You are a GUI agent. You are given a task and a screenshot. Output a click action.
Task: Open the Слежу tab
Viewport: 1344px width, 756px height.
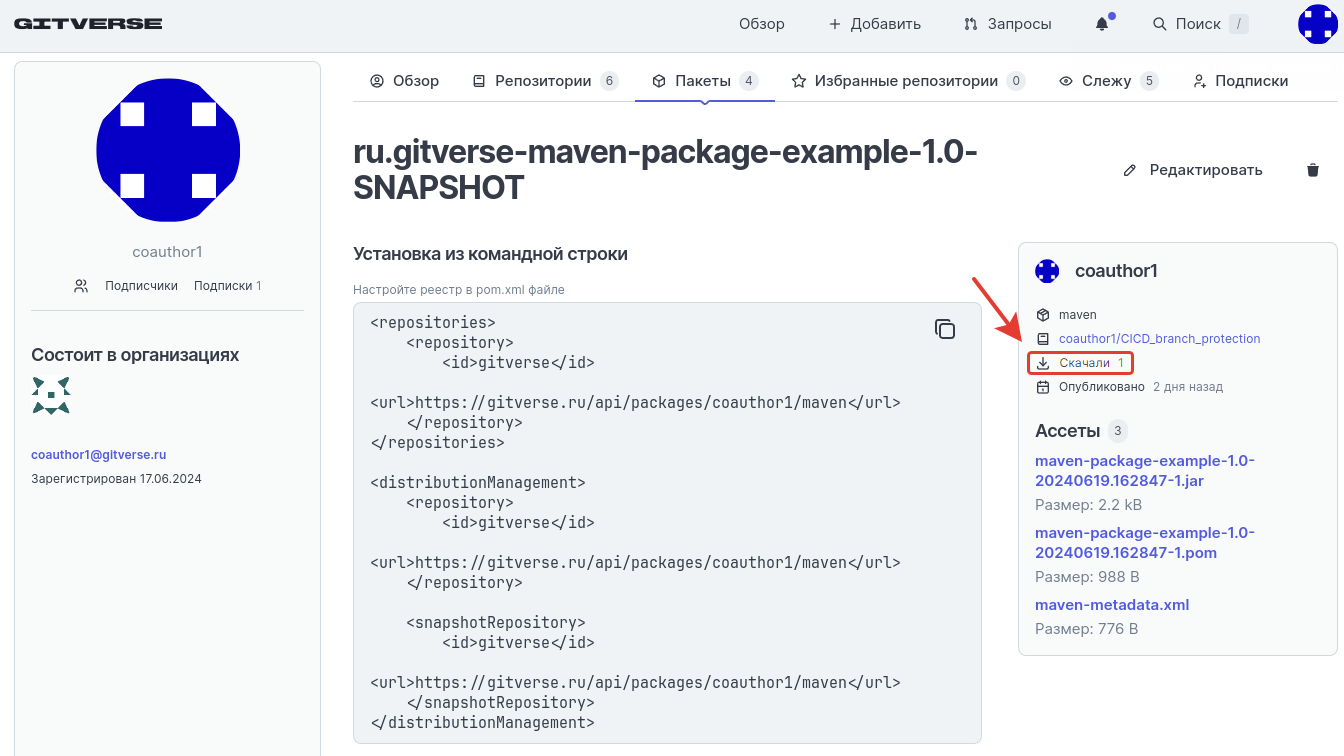1108,81
